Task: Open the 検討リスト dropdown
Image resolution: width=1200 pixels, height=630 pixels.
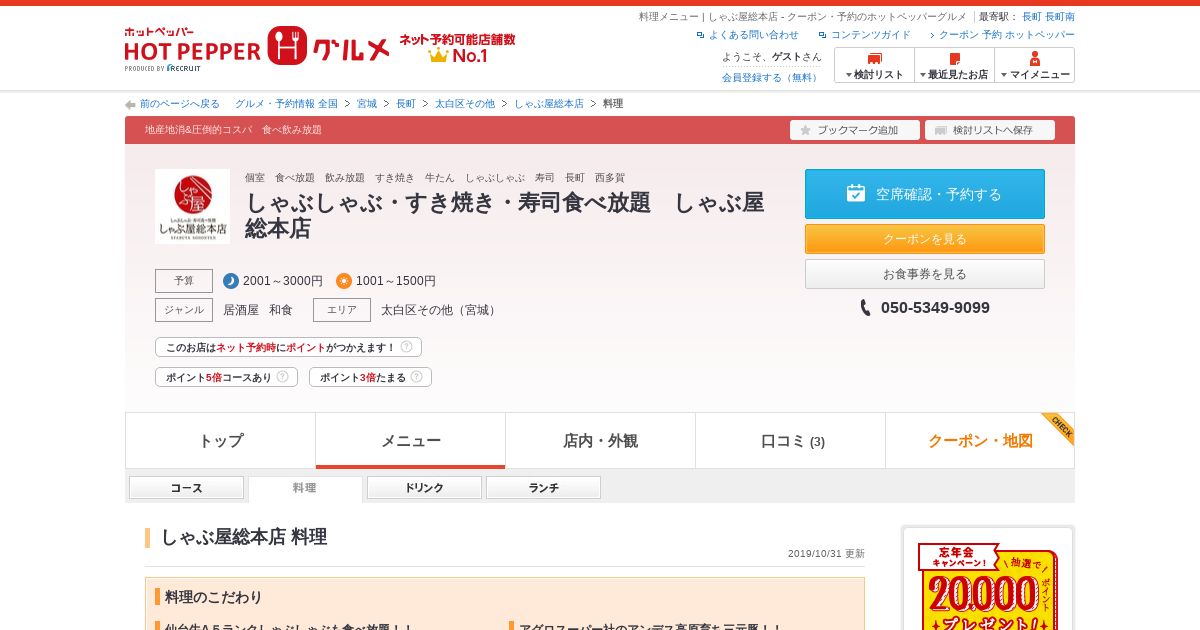Action: coord(874,65)
